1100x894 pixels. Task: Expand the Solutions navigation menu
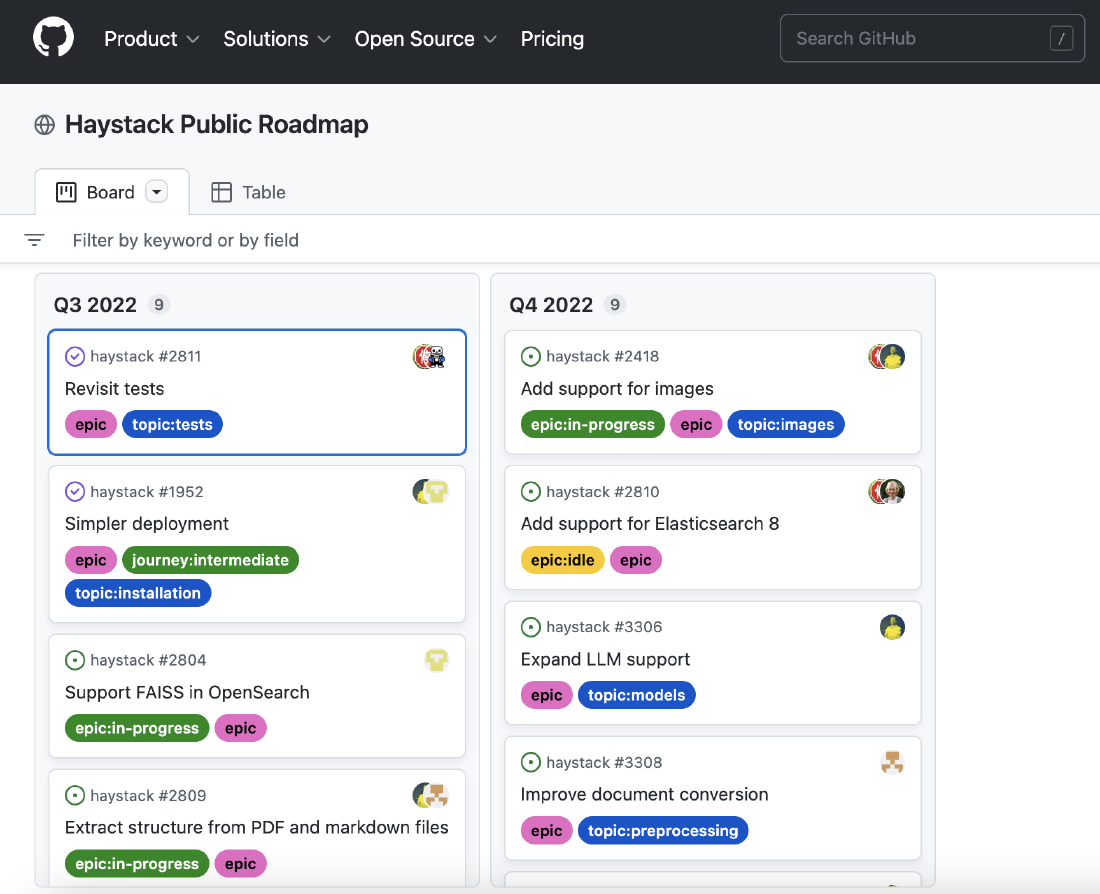coord(276,39)
